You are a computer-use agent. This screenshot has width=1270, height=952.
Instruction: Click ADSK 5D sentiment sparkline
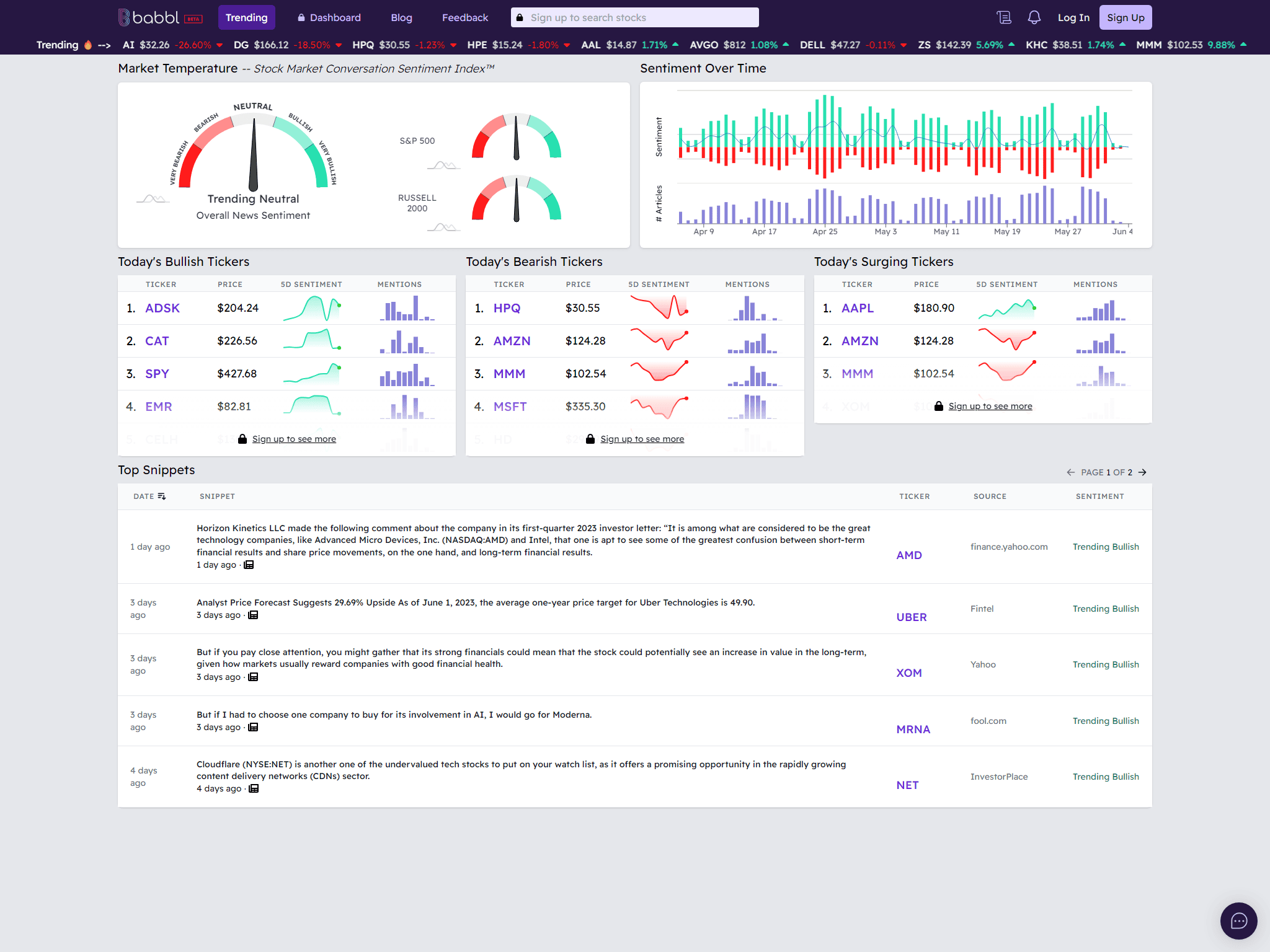tap(312, 308)
